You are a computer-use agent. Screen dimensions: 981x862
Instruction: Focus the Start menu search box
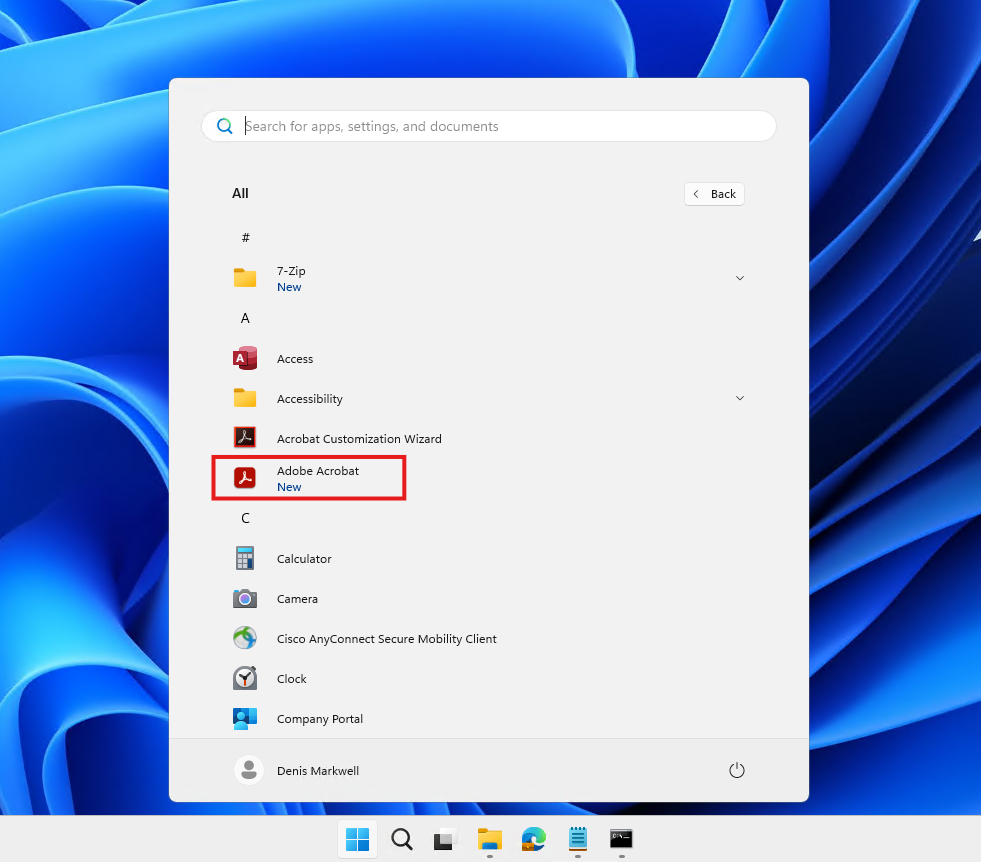(x=500, y=126)
